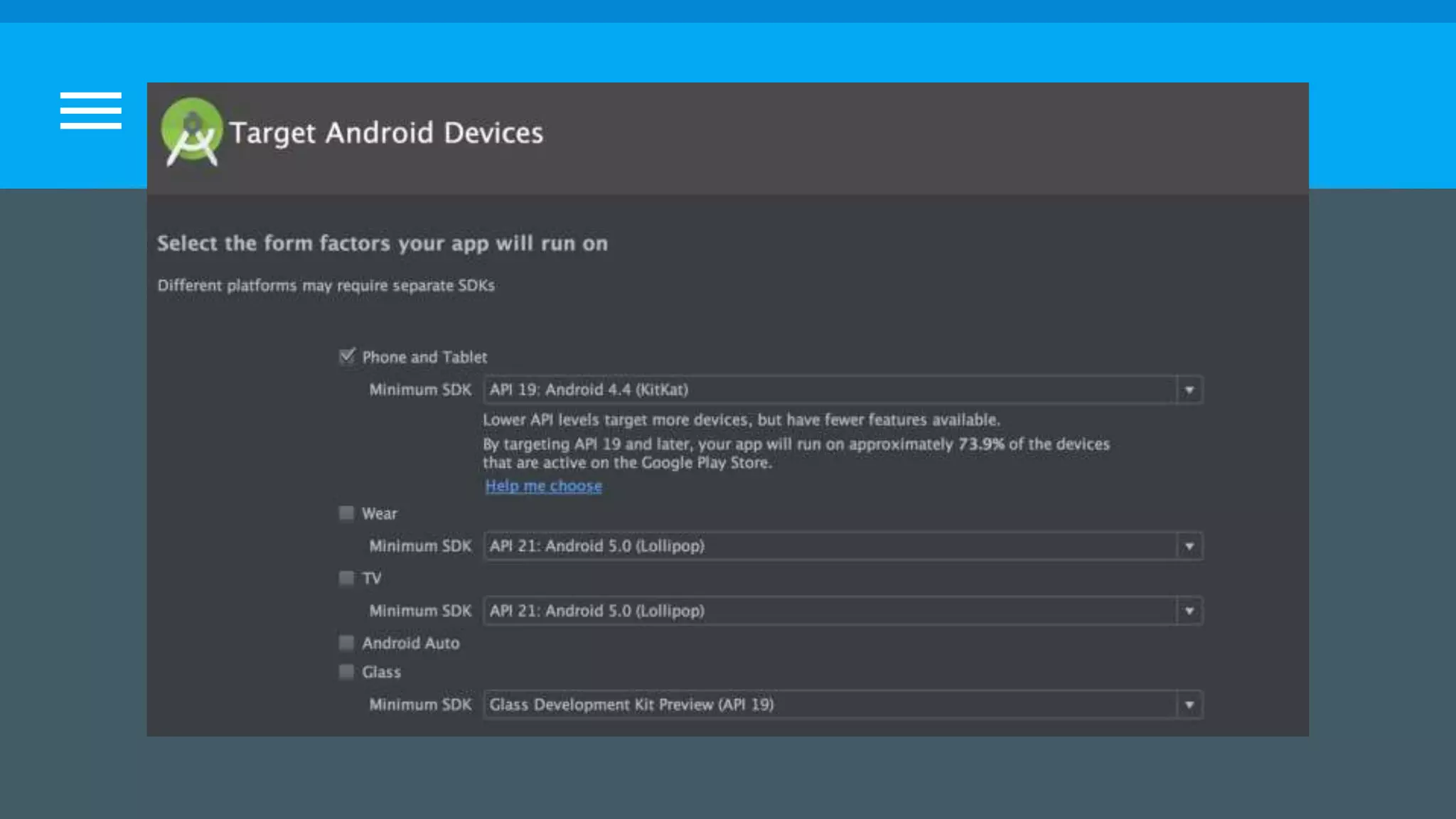Screen dimensions: 1456x819
Task: Enable the Wear checkbox
Action: (346, 513)
